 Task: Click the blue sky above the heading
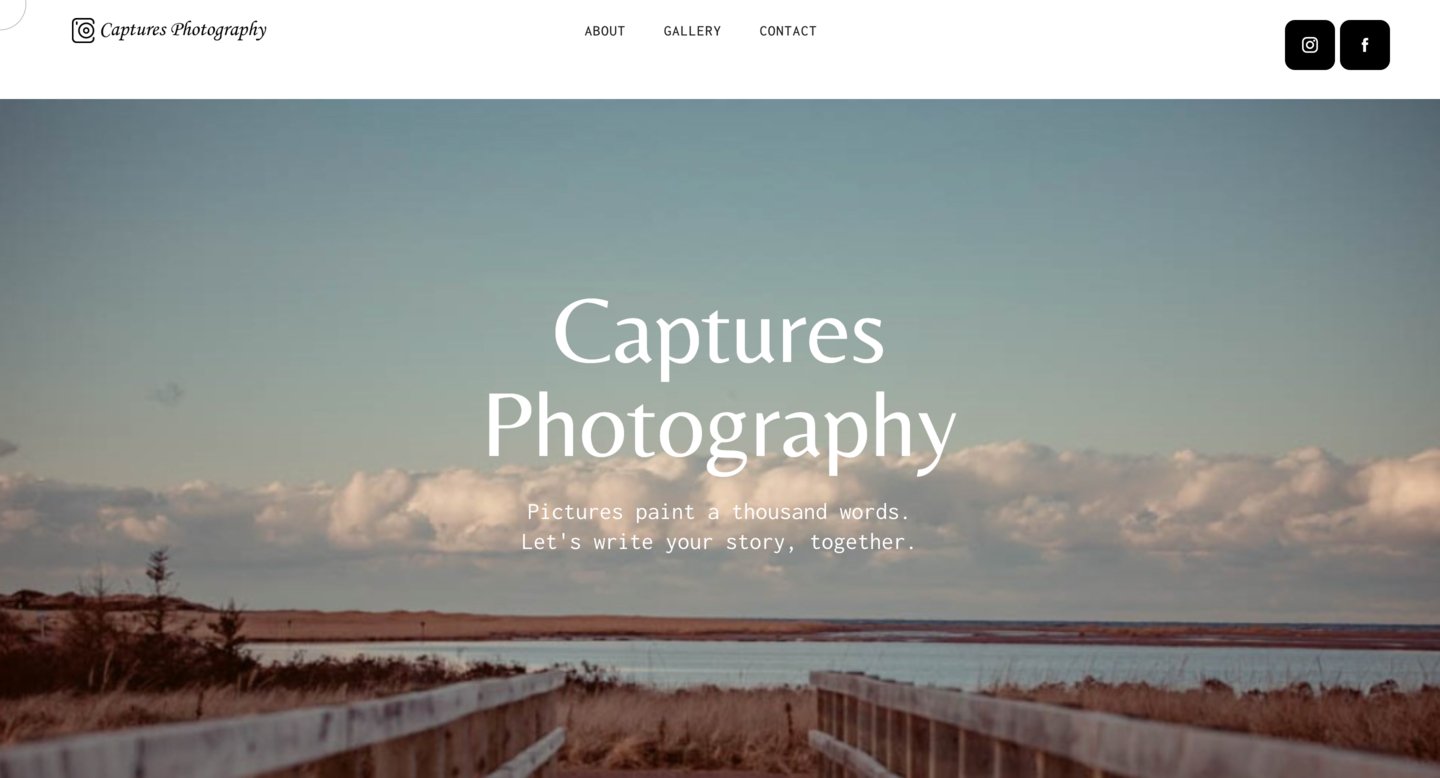720,190
